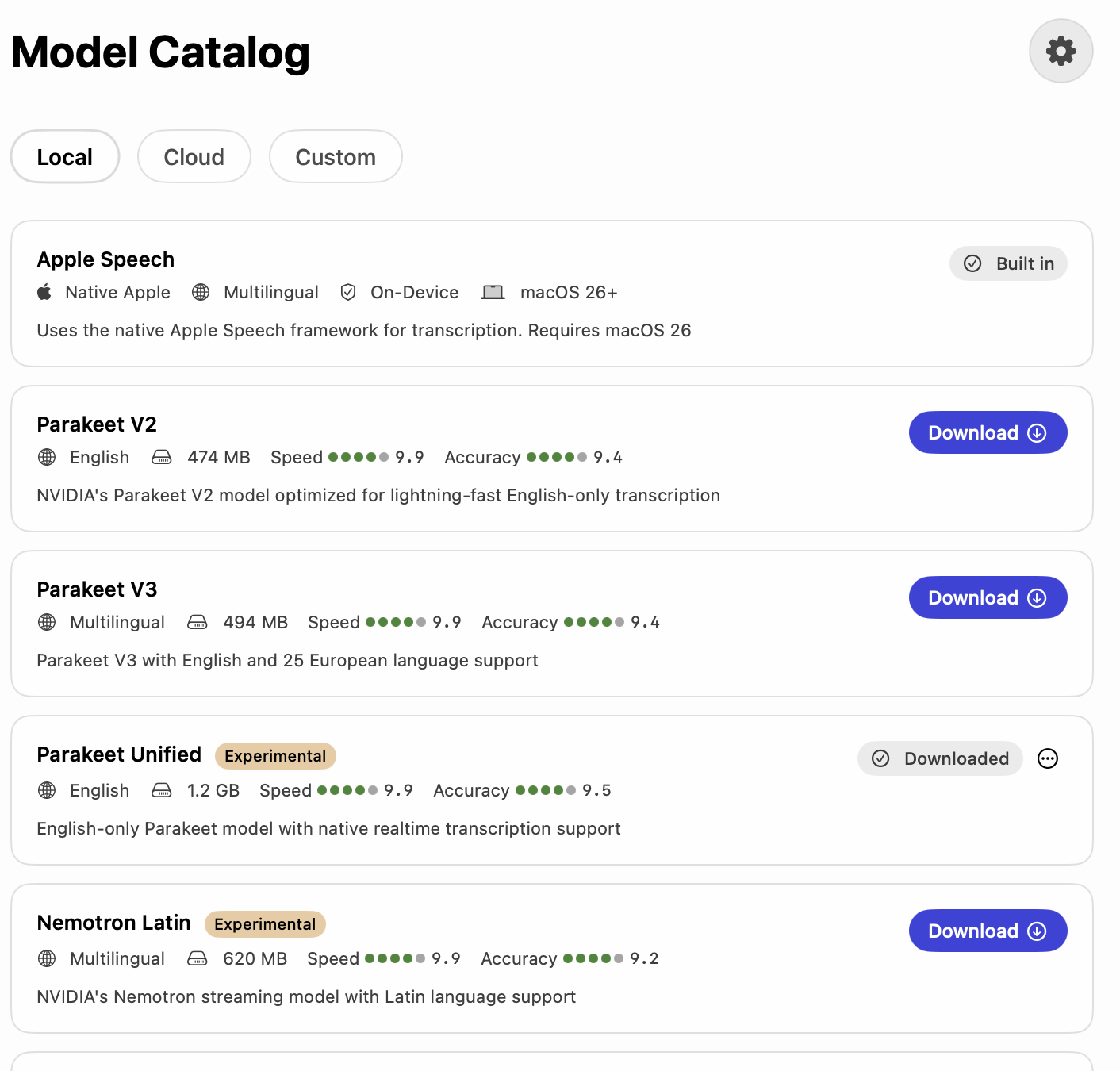Image resolution: width=1120 pixels, height=1071 pixels.
Task: Click the Model Catalog heading
Action: pyautogui.click(x=160, y=52)
